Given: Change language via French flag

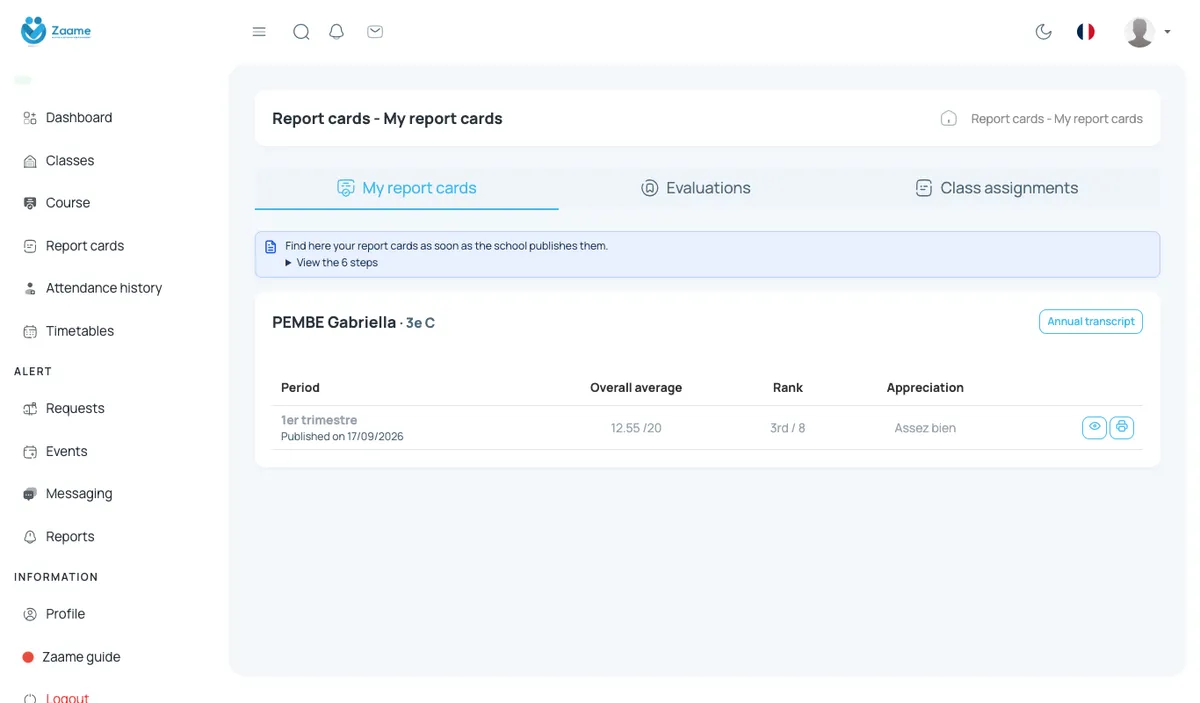Looking at the screenshot, I should pyautogui.click(x=1086, y=32).
